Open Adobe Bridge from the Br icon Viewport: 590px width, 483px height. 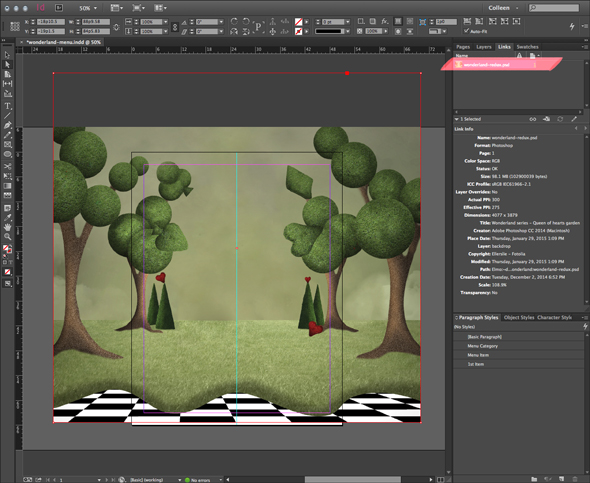coord(59,8)
